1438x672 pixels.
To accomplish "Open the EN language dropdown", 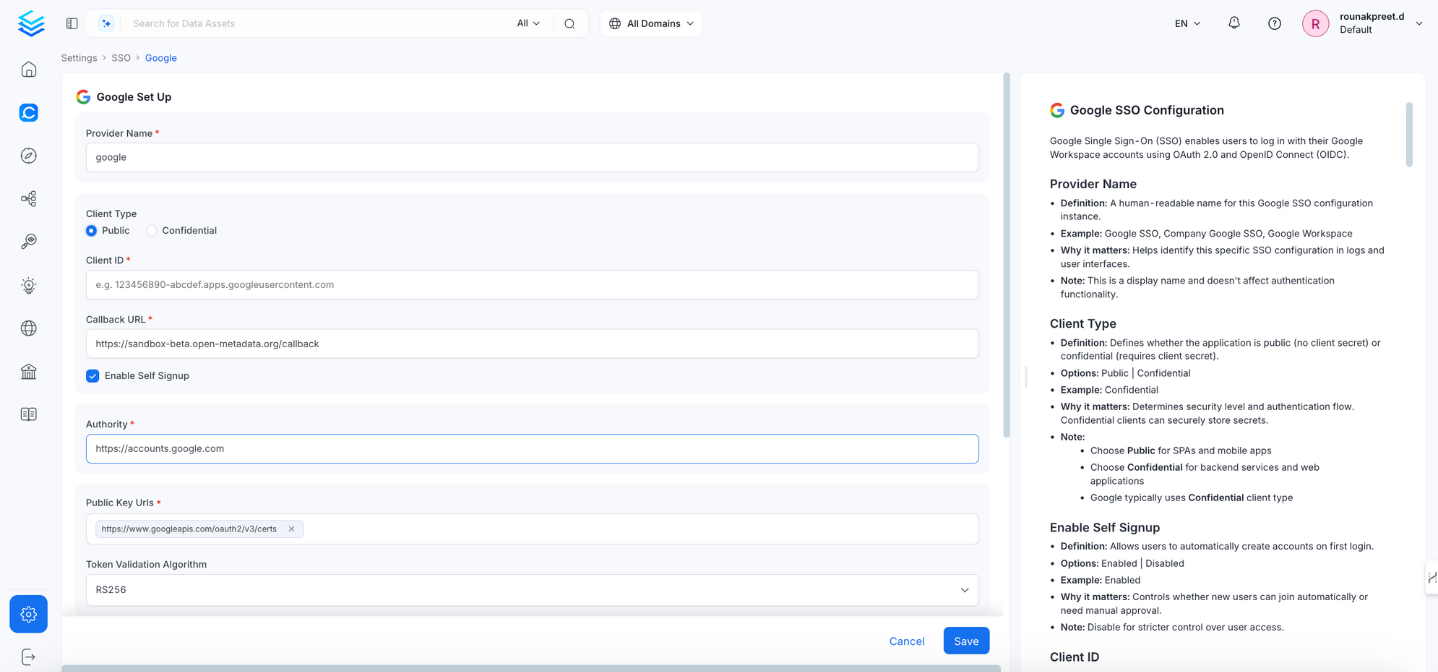I will [1186, 22].
